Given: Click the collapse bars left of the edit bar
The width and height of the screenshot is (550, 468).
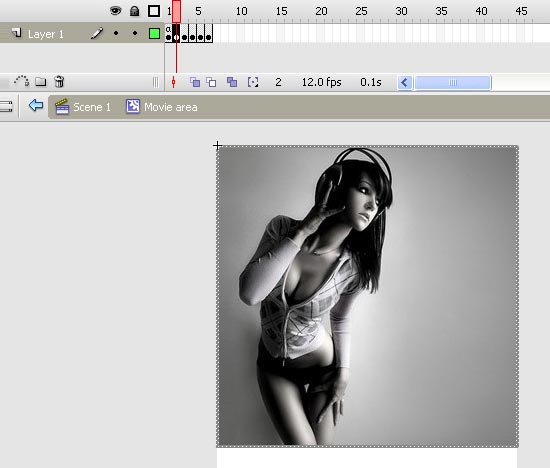Looking at the screenshot, I should click(6, 106).
